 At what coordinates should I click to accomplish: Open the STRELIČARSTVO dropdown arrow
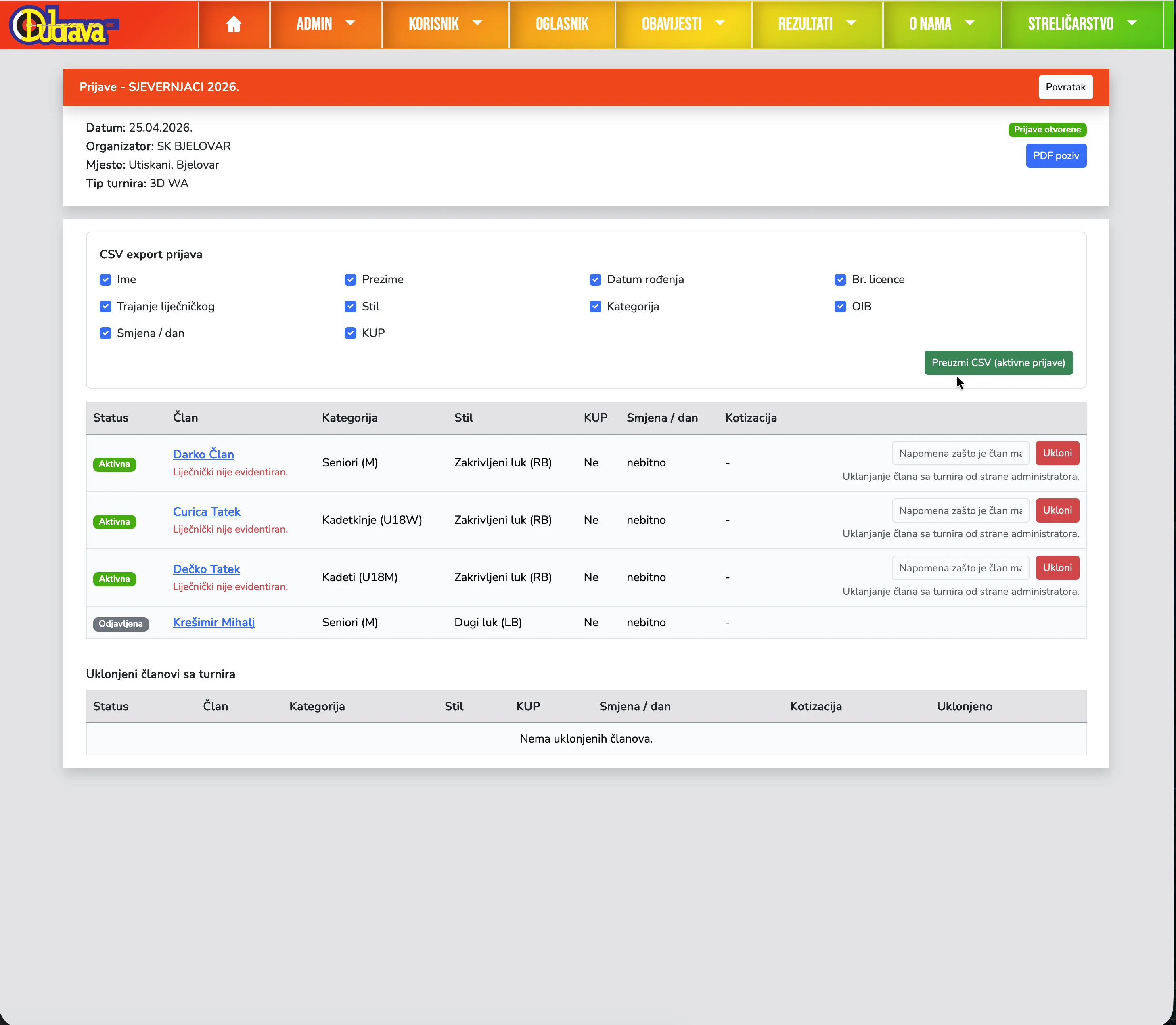[x=1131, y=23]
